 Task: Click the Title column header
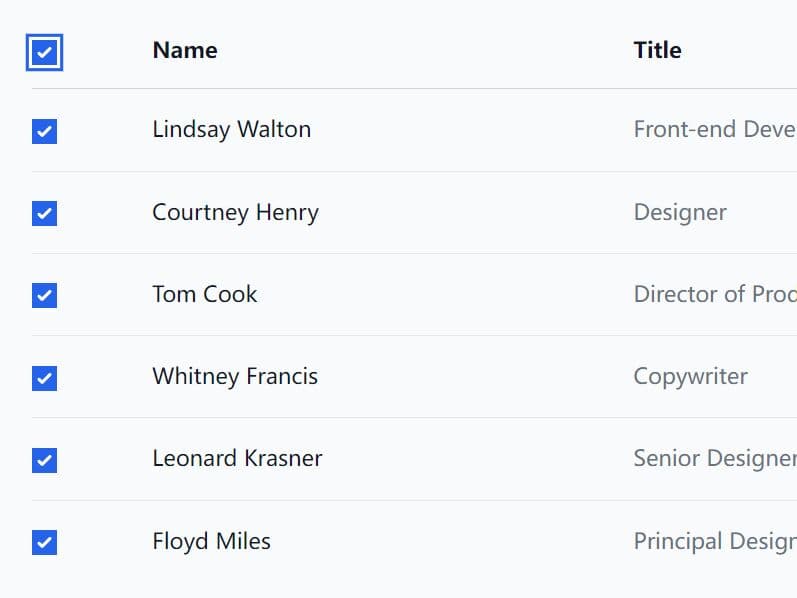tap(657, 50)
